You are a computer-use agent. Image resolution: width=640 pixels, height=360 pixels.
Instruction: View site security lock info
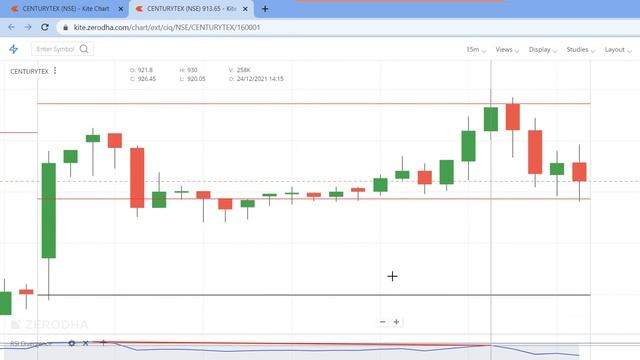coord(65,27)
